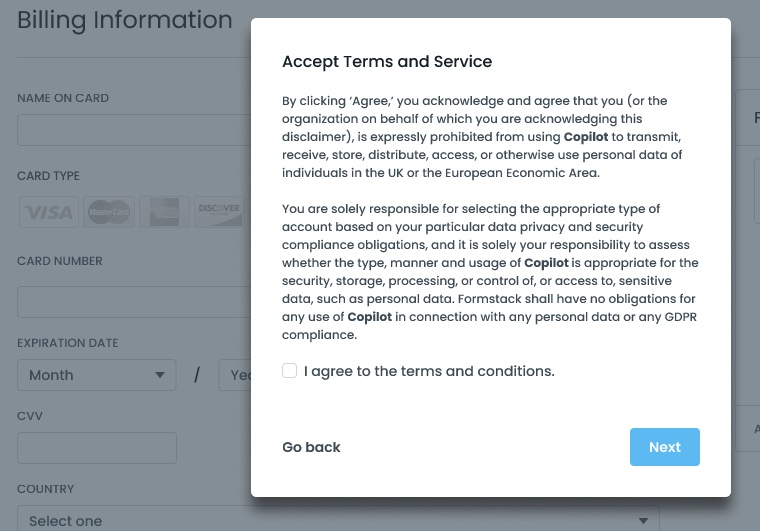Click the Billing Information page heading
Viewport: 760px width, 531px height.
pos(125,20)
